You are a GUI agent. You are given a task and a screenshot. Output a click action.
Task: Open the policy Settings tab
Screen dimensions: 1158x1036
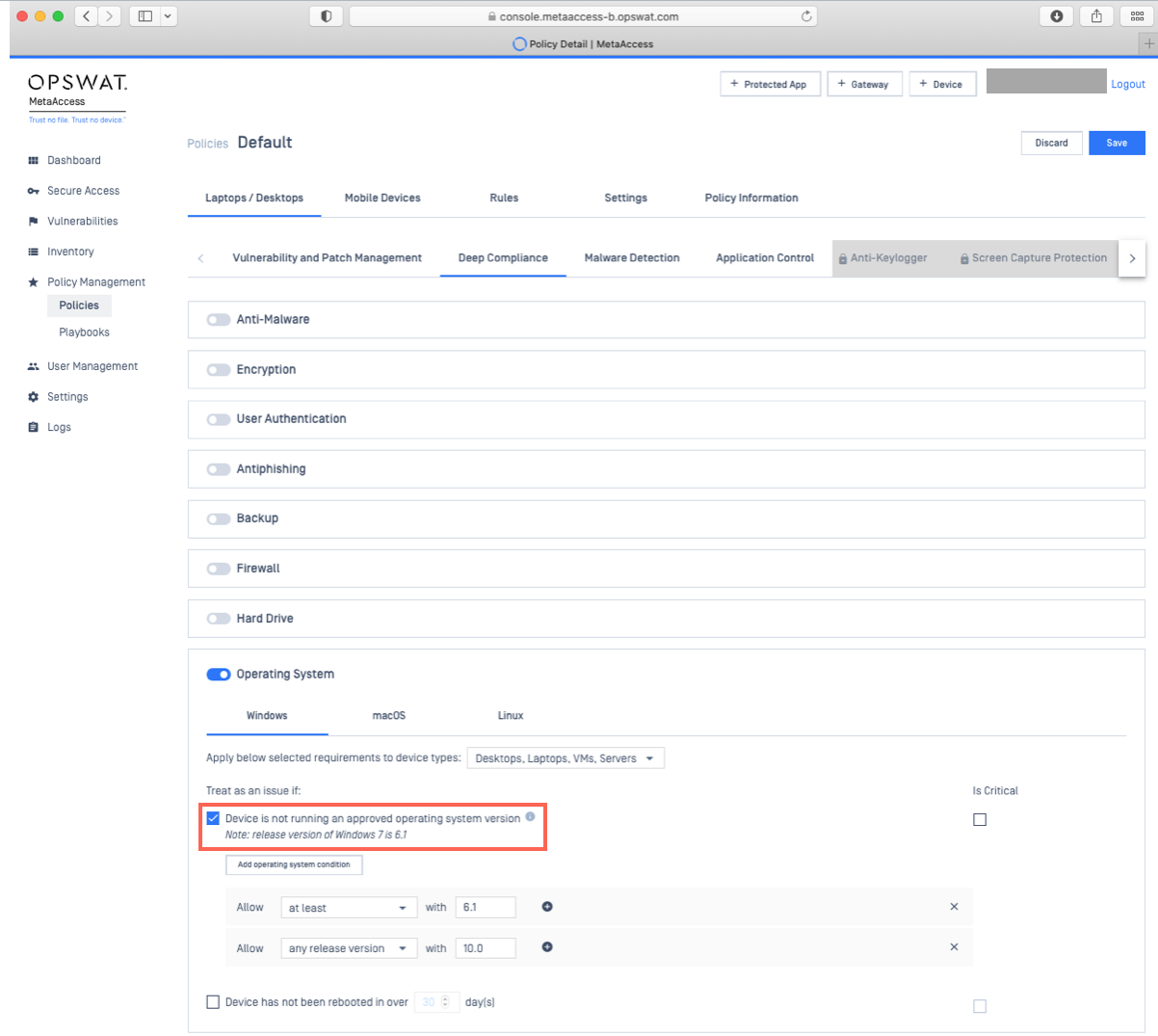tap(626, 198)
